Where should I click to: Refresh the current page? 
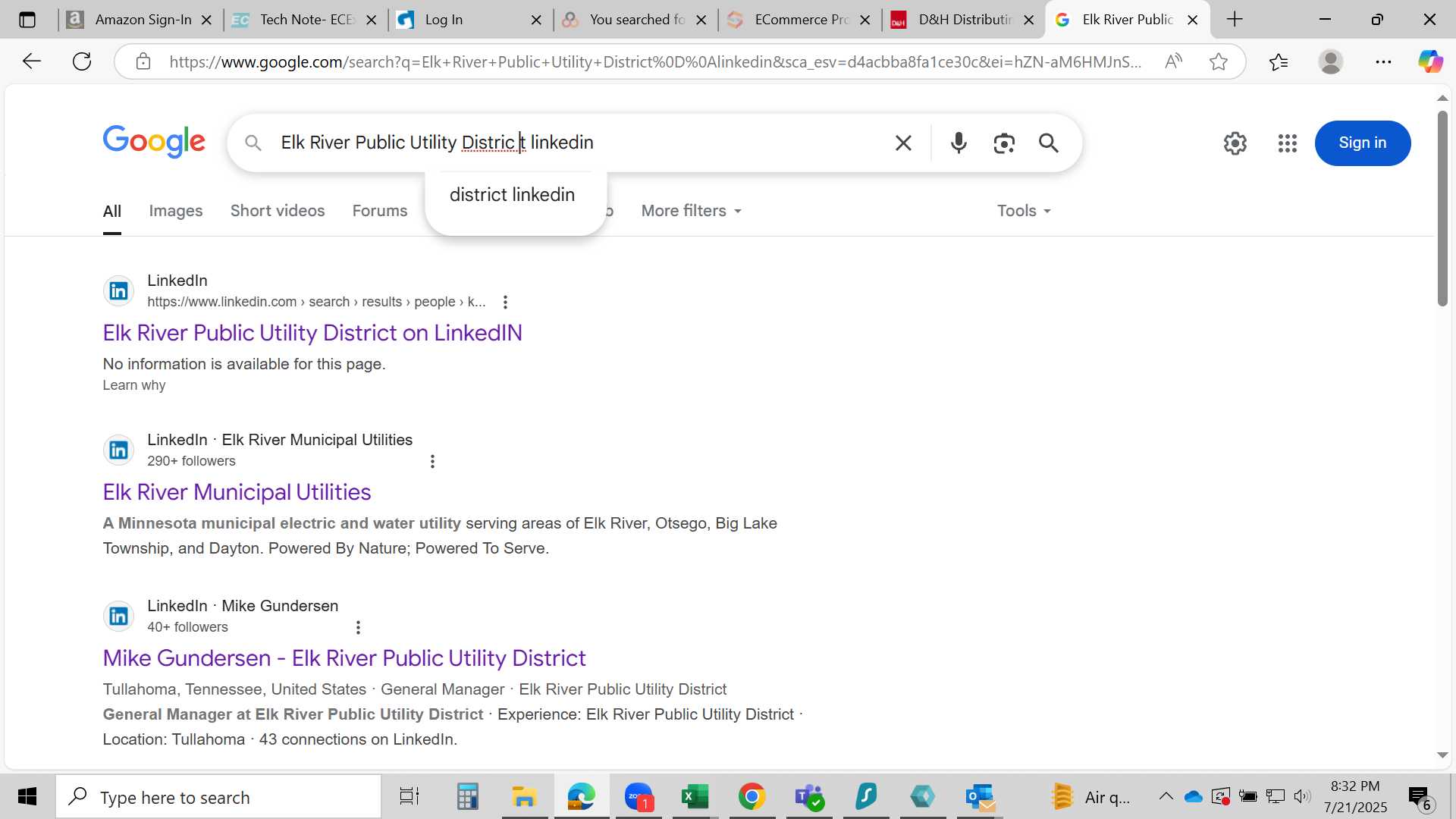tap(82, 61)
